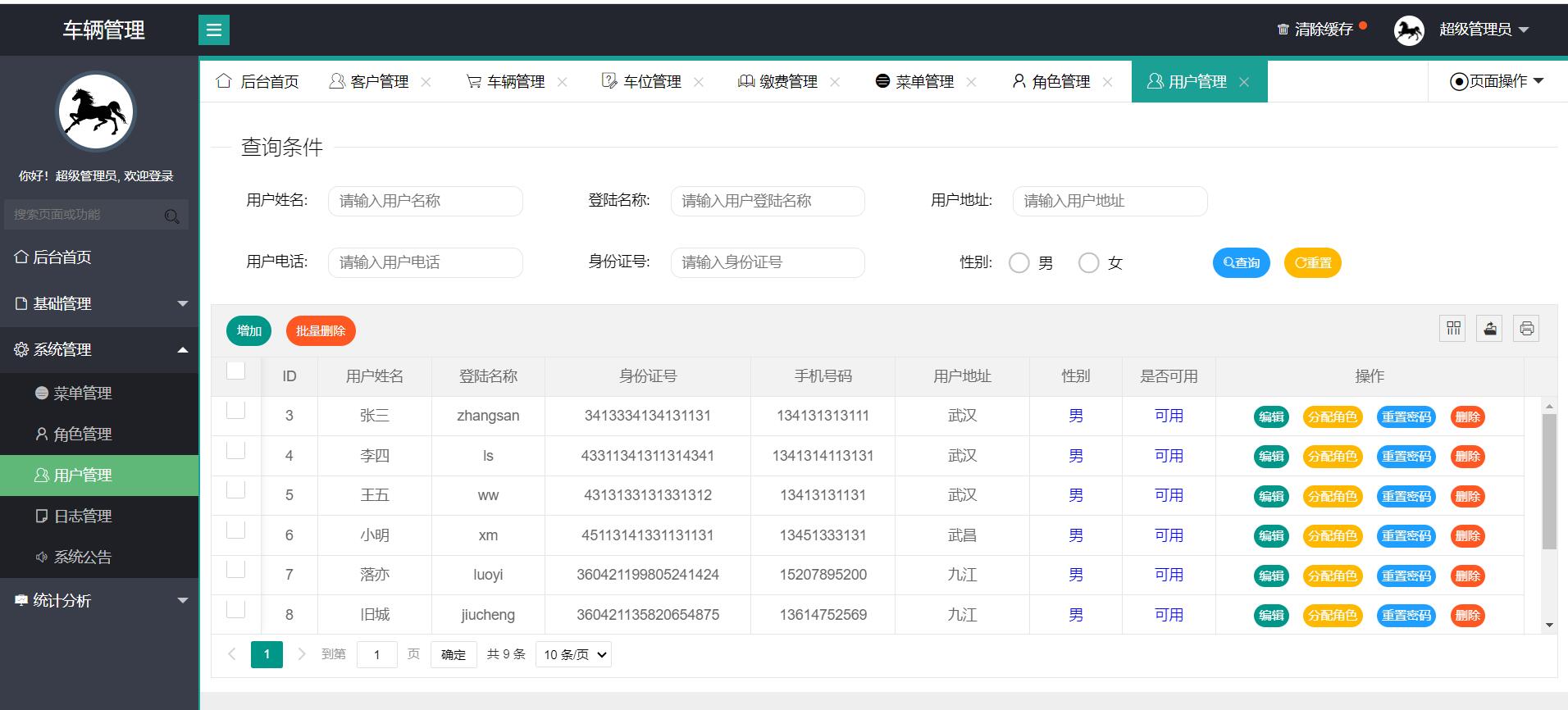The width and height of the screenshot is (1568, 710).
Task: Click the sidebar search magnifier icon
Action: tap(171, 216)
